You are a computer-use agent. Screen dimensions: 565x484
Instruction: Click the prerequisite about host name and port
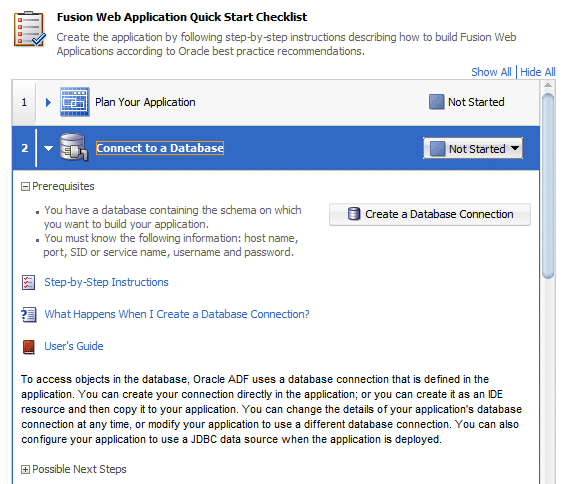171,245
